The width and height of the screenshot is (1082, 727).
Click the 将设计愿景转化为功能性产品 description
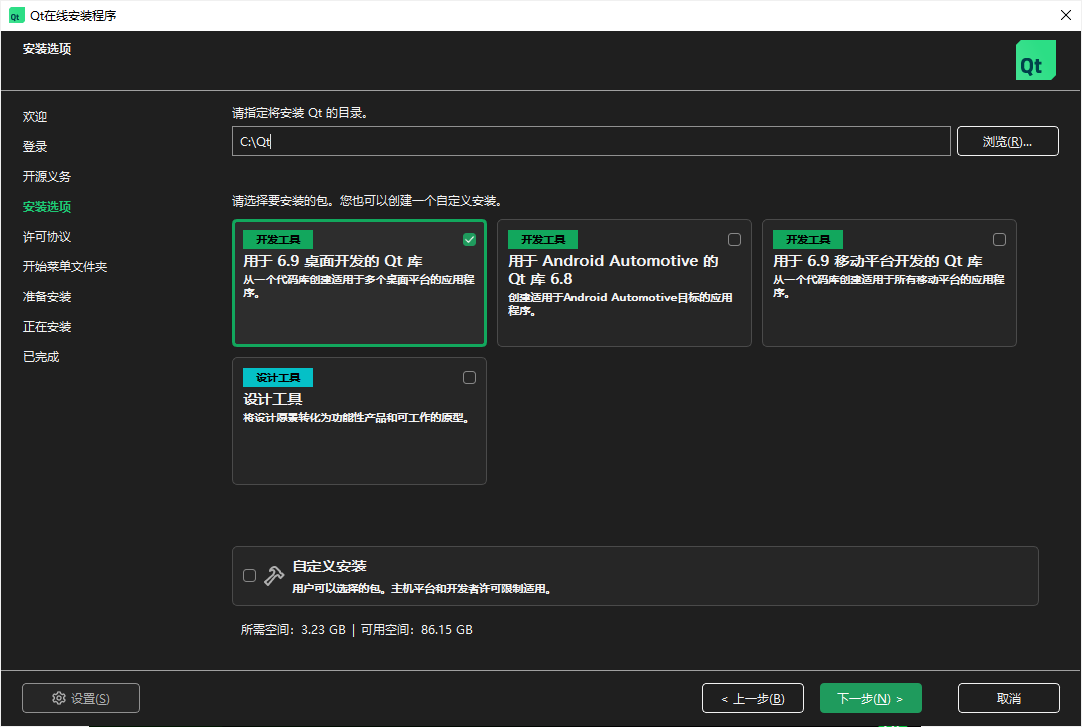click(x=357, y=417)
